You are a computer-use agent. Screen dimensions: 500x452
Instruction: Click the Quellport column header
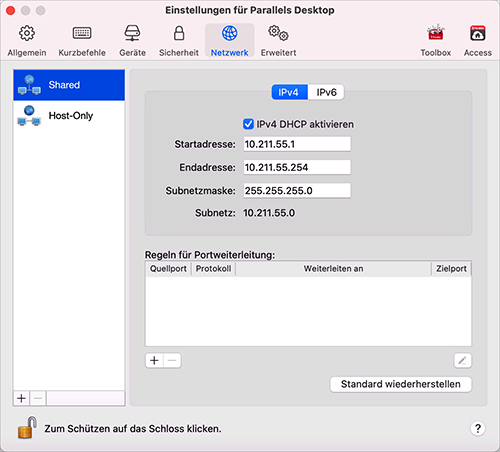pos(168,269)
